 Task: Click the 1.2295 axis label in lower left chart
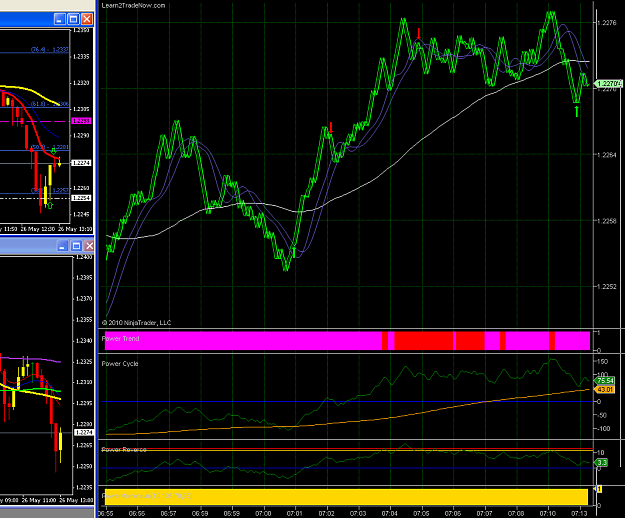84,403
